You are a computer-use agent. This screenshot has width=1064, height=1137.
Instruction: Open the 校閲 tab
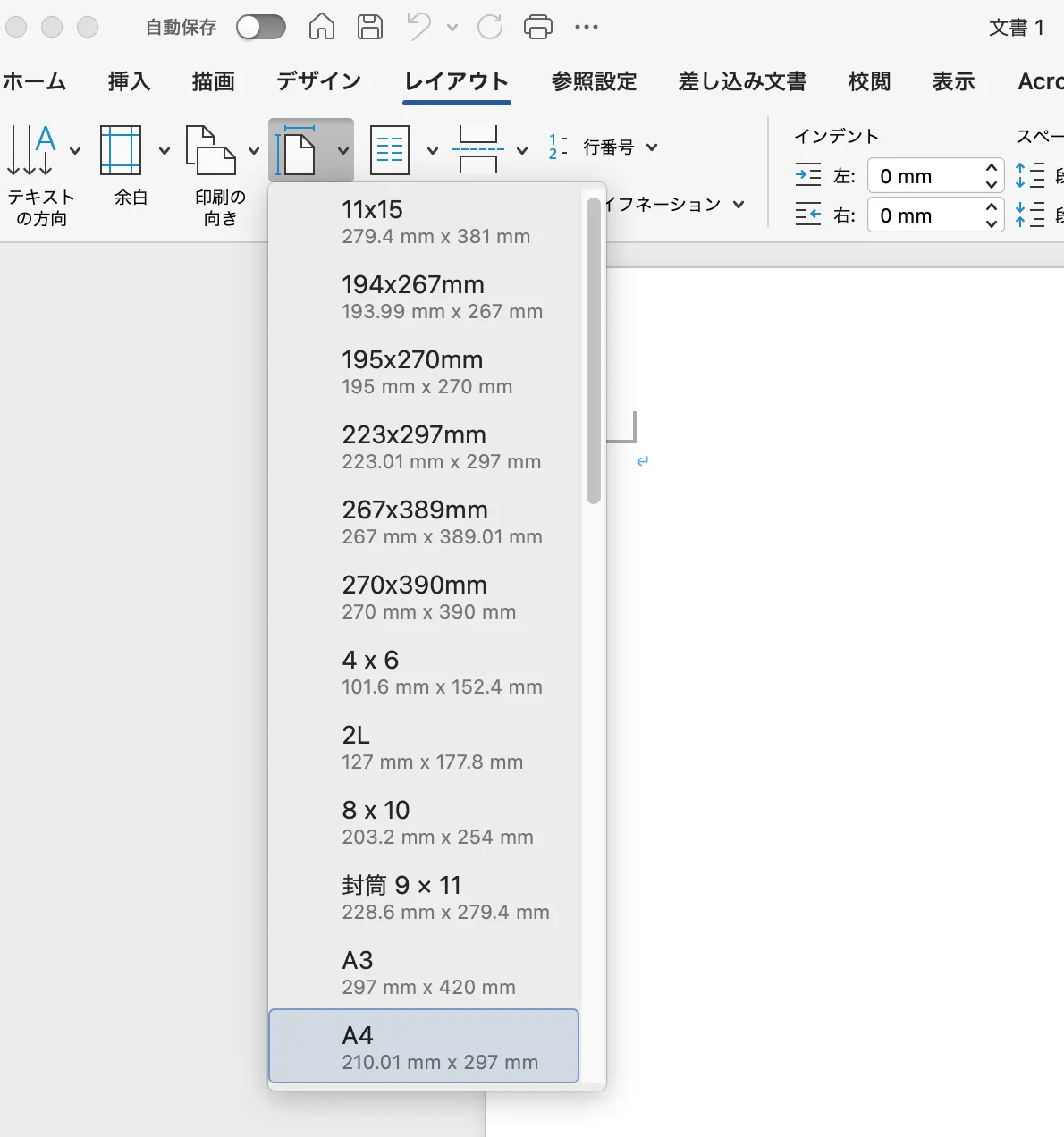870,81
